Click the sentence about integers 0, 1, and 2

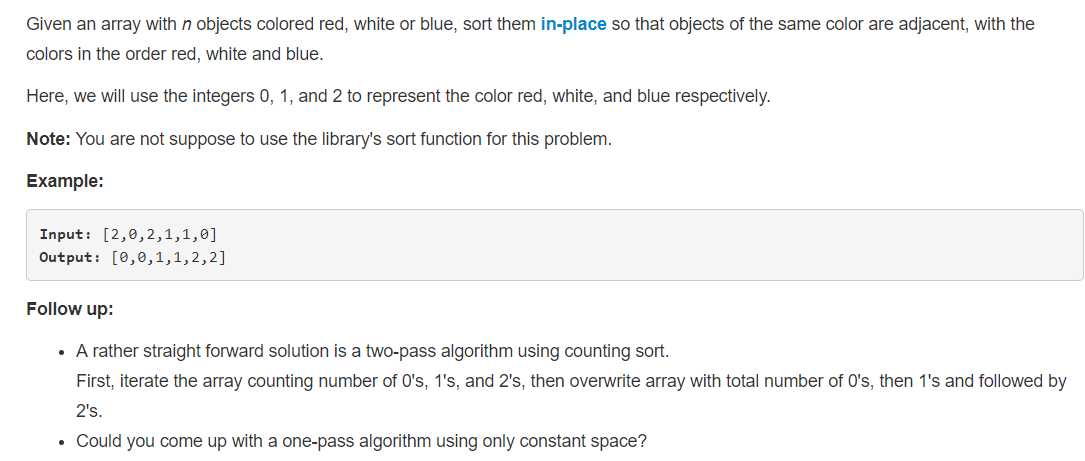398,96
